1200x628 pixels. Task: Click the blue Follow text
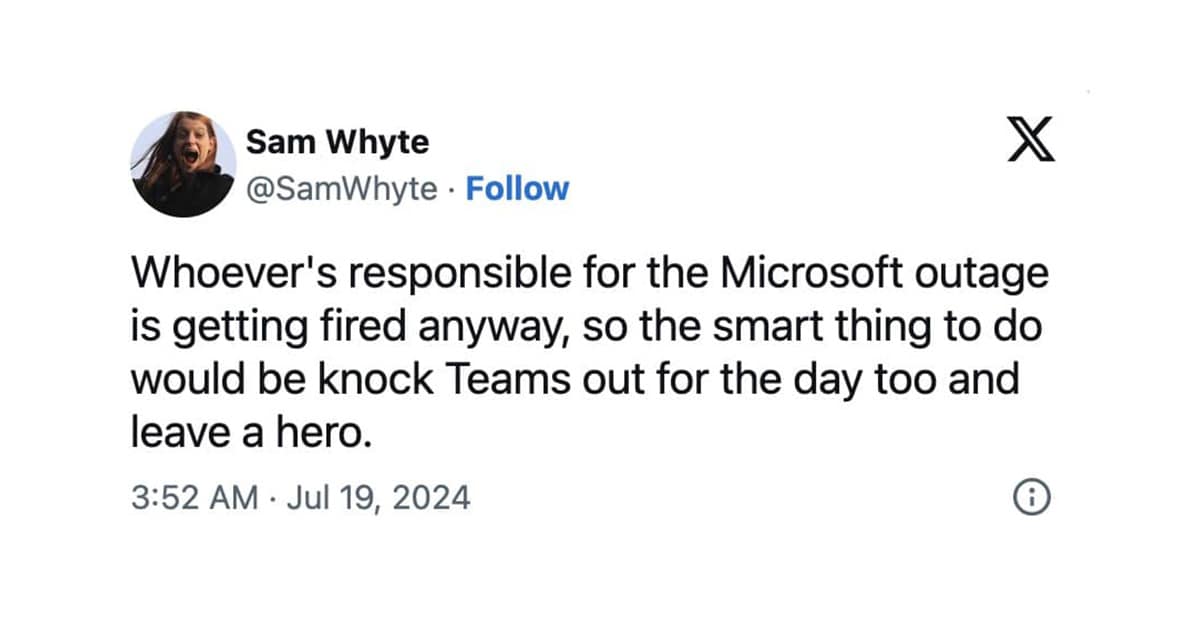coord(517,188)
